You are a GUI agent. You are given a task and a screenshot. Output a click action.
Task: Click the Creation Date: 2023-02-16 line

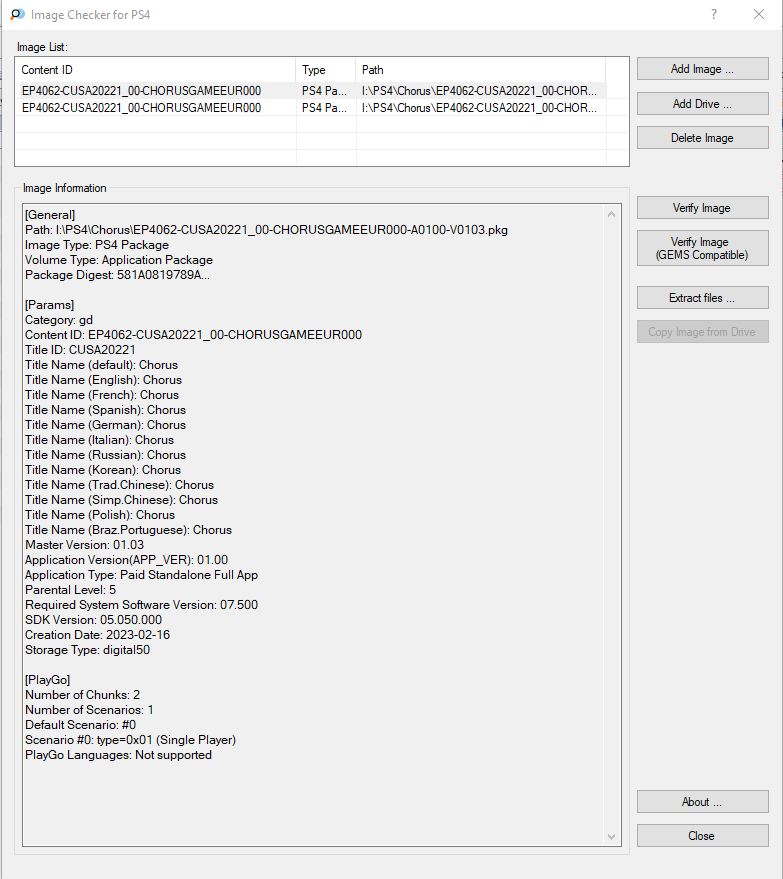98,635
